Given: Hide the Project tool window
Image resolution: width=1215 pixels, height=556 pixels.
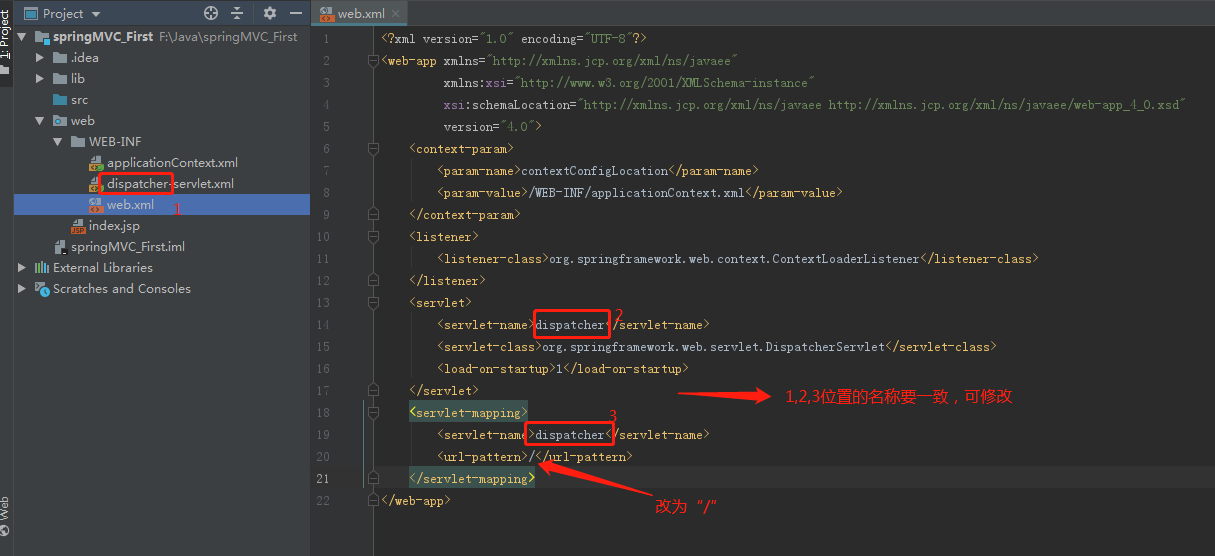Looking at the screenshot, I should point(294,14).
